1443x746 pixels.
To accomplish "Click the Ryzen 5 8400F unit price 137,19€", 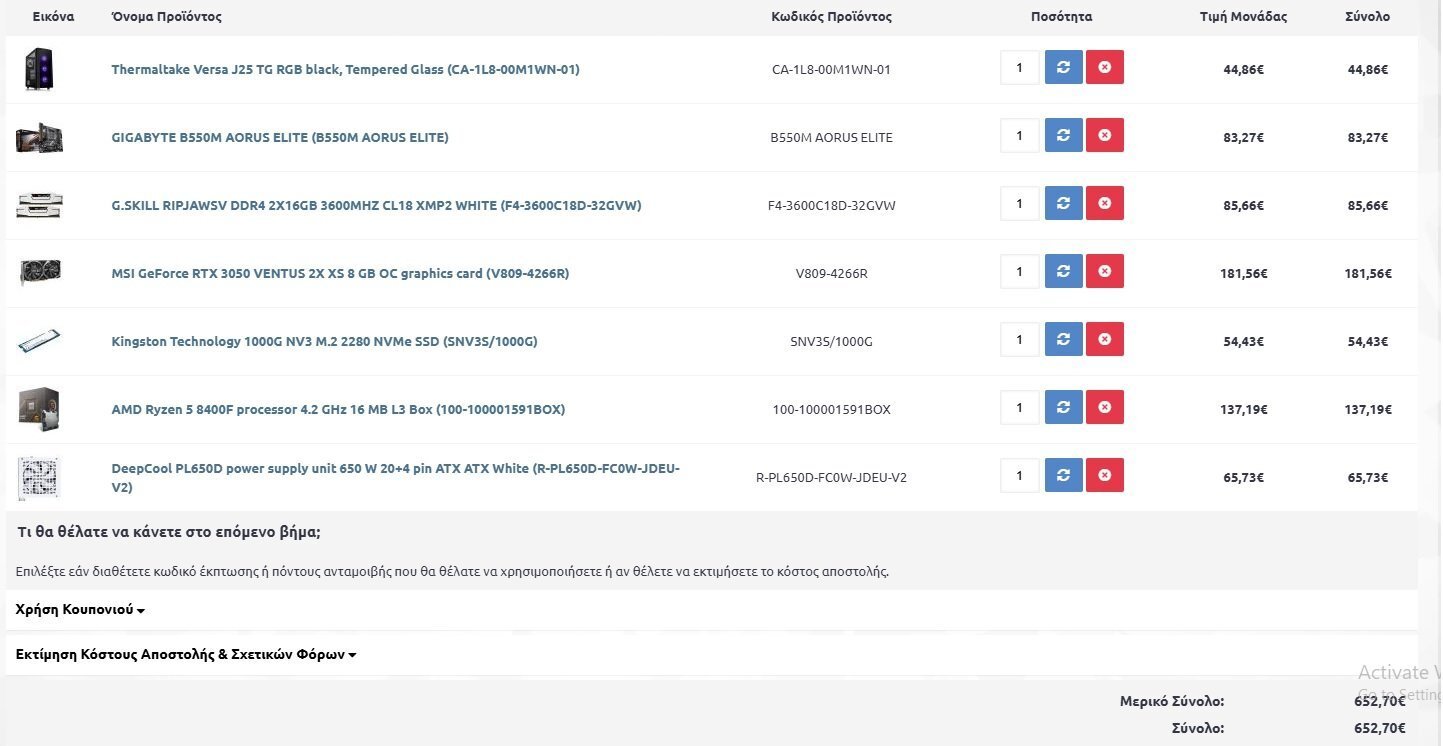I will tap(1243, 409).
